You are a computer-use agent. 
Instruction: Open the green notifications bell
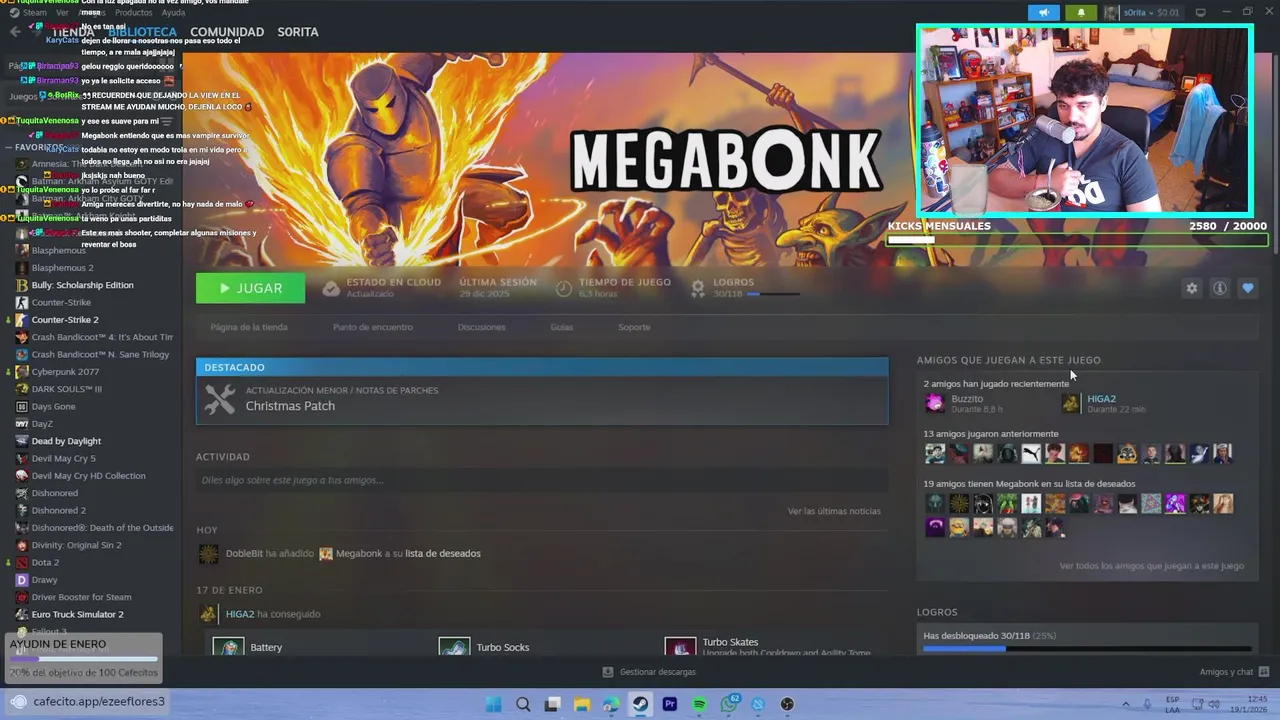(x=1081, y=13)
